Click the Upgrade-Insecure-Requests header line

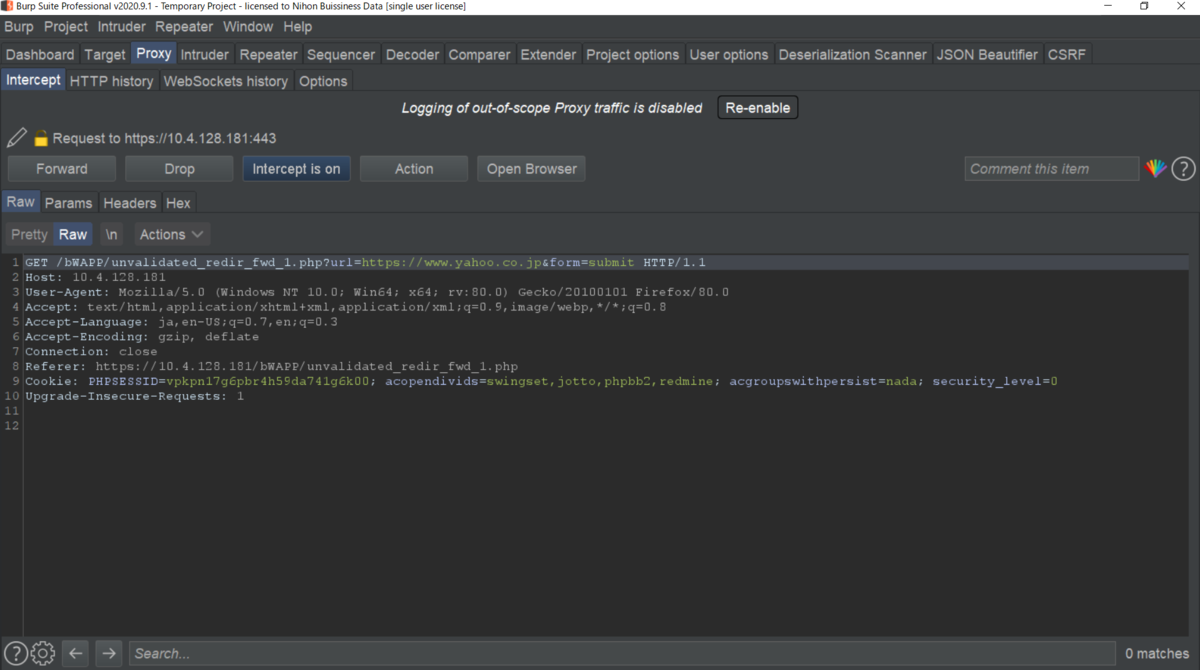(134, 397)
